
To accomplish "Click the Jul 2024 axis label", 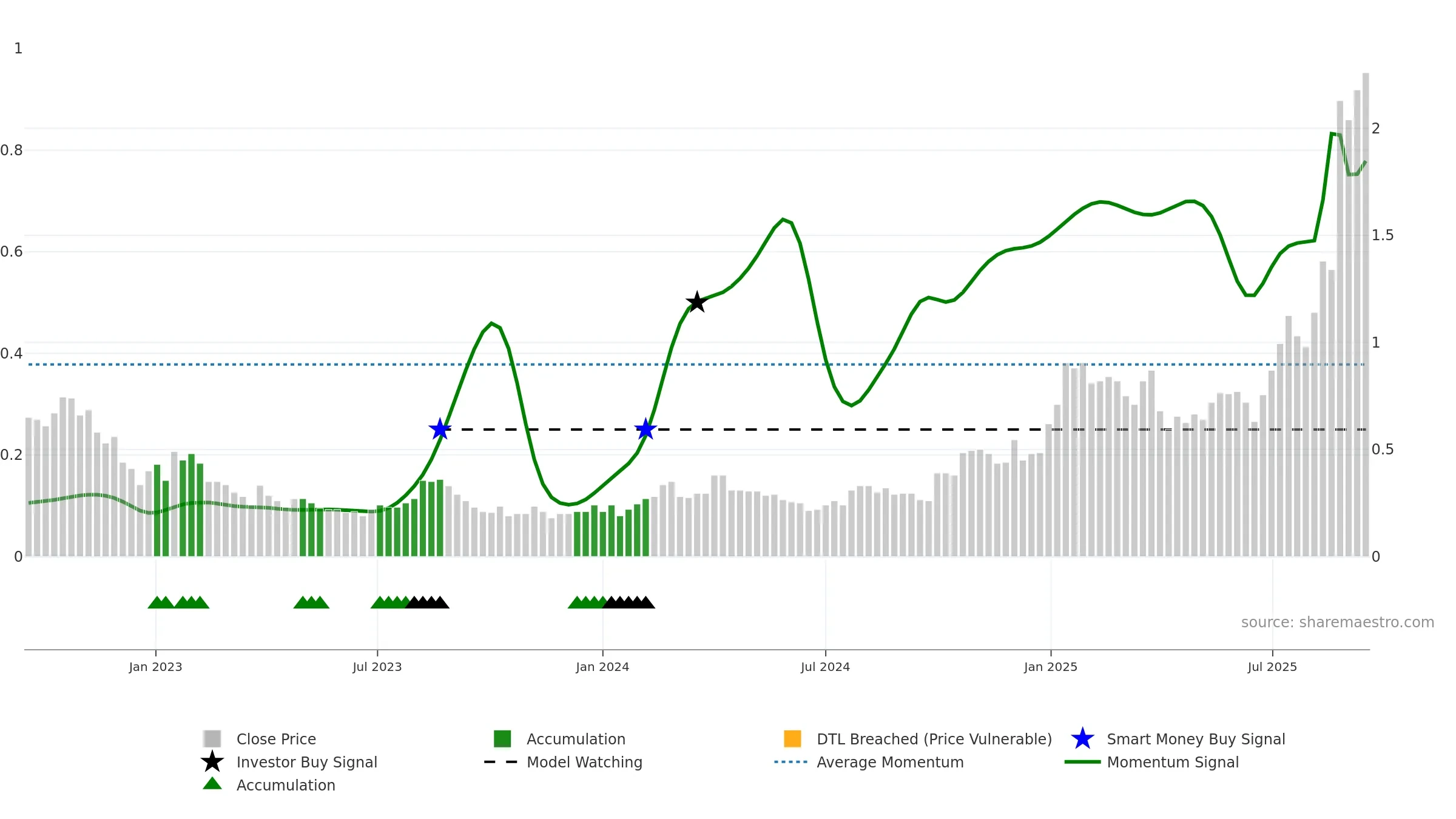I will click(x=825, y=667).
